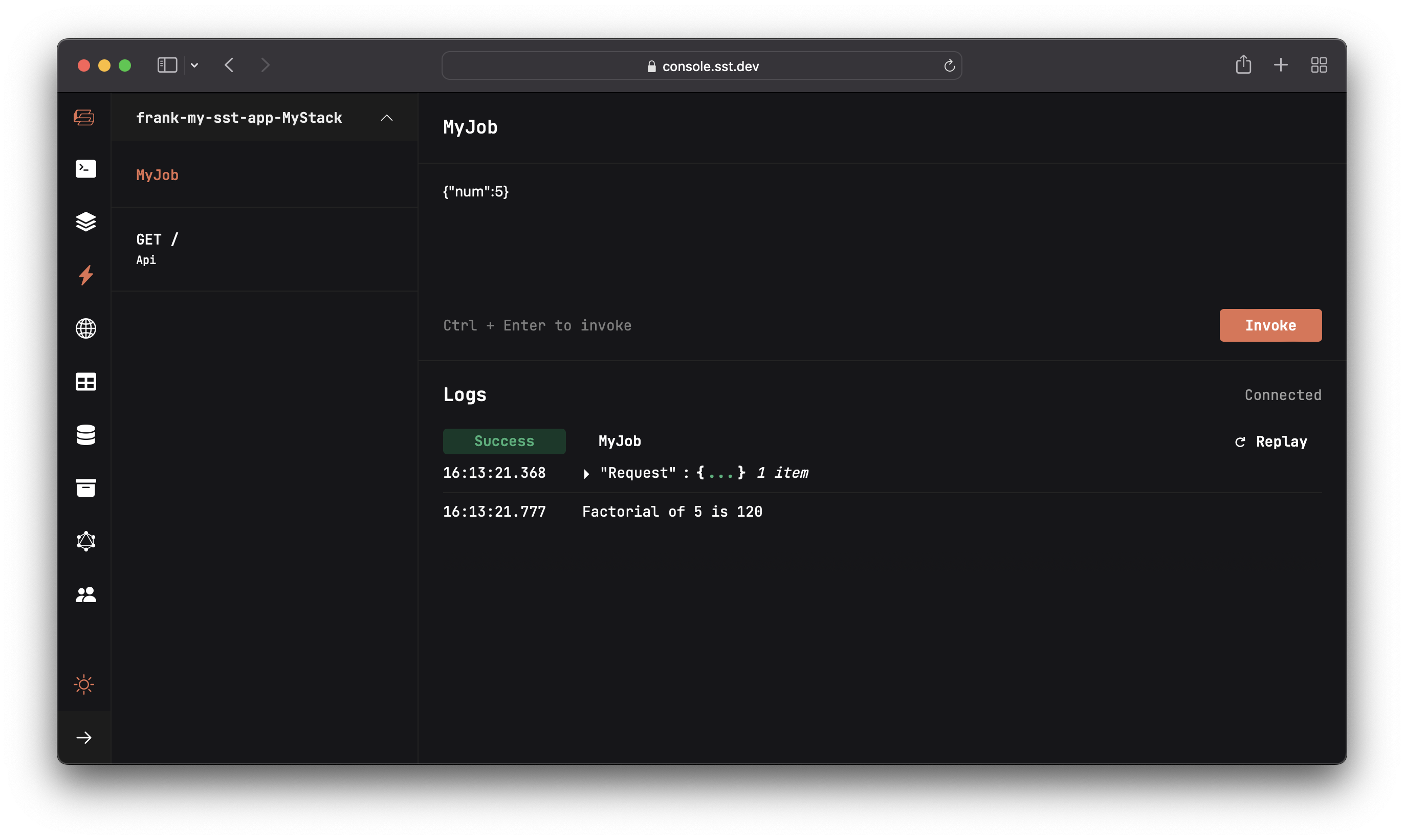The height and width of the screenshot is (840, 1404).
Task: Select MyJob in the stack list
Action: [x=158, y=175]
